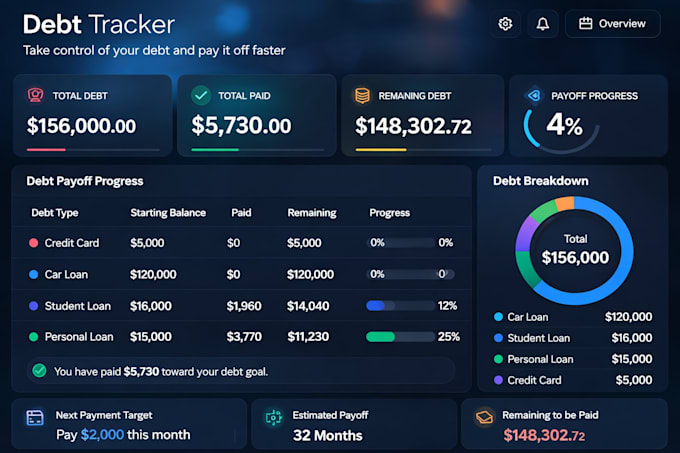Click the $3,770 paid amount
This screenshot has width=680, height=453.
pyautogui.click(x=244, y=337)
